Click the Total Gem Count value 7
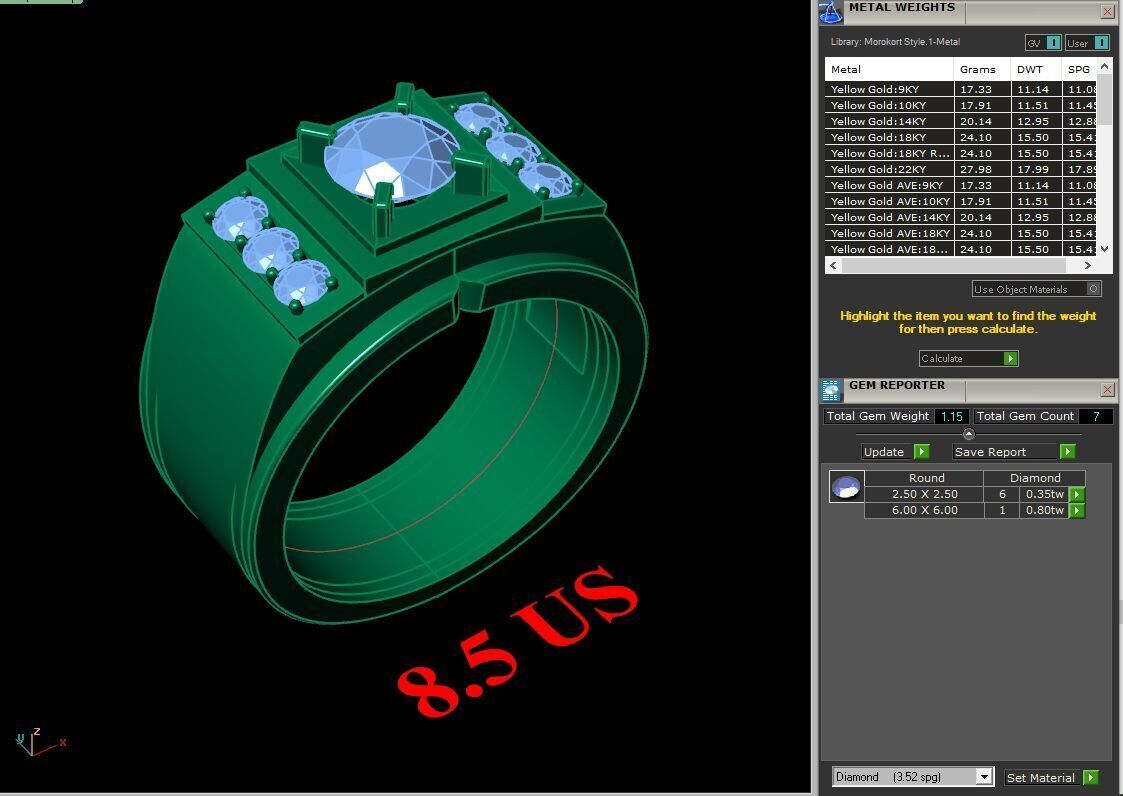 pos(1096,416)
